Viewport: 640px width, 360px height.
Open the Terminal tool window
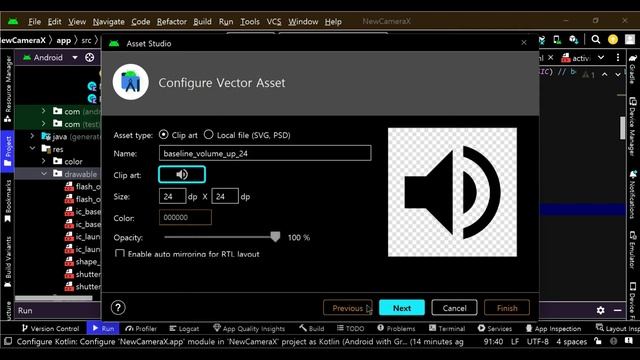pos(447,328)
